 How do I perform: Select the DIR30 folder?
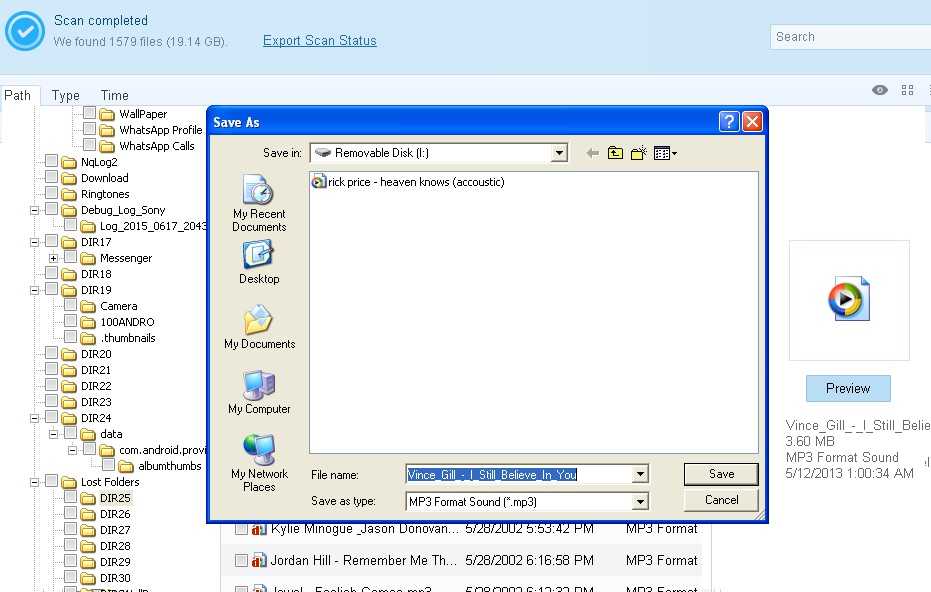(115, 578)
